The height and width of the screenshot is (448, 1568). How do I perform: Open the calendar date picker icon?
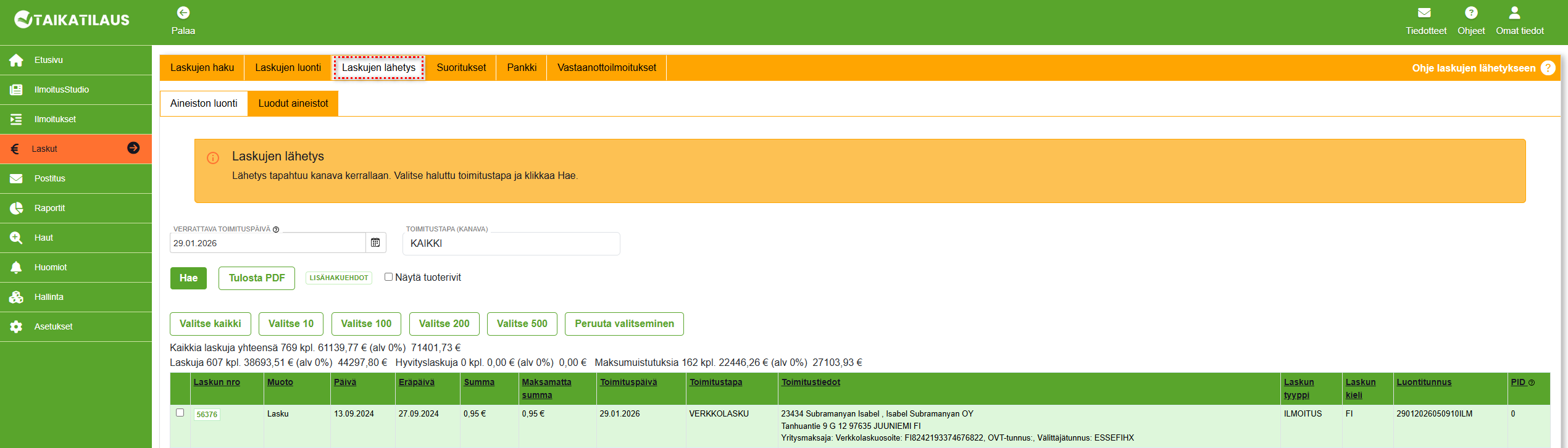[375, 243]
